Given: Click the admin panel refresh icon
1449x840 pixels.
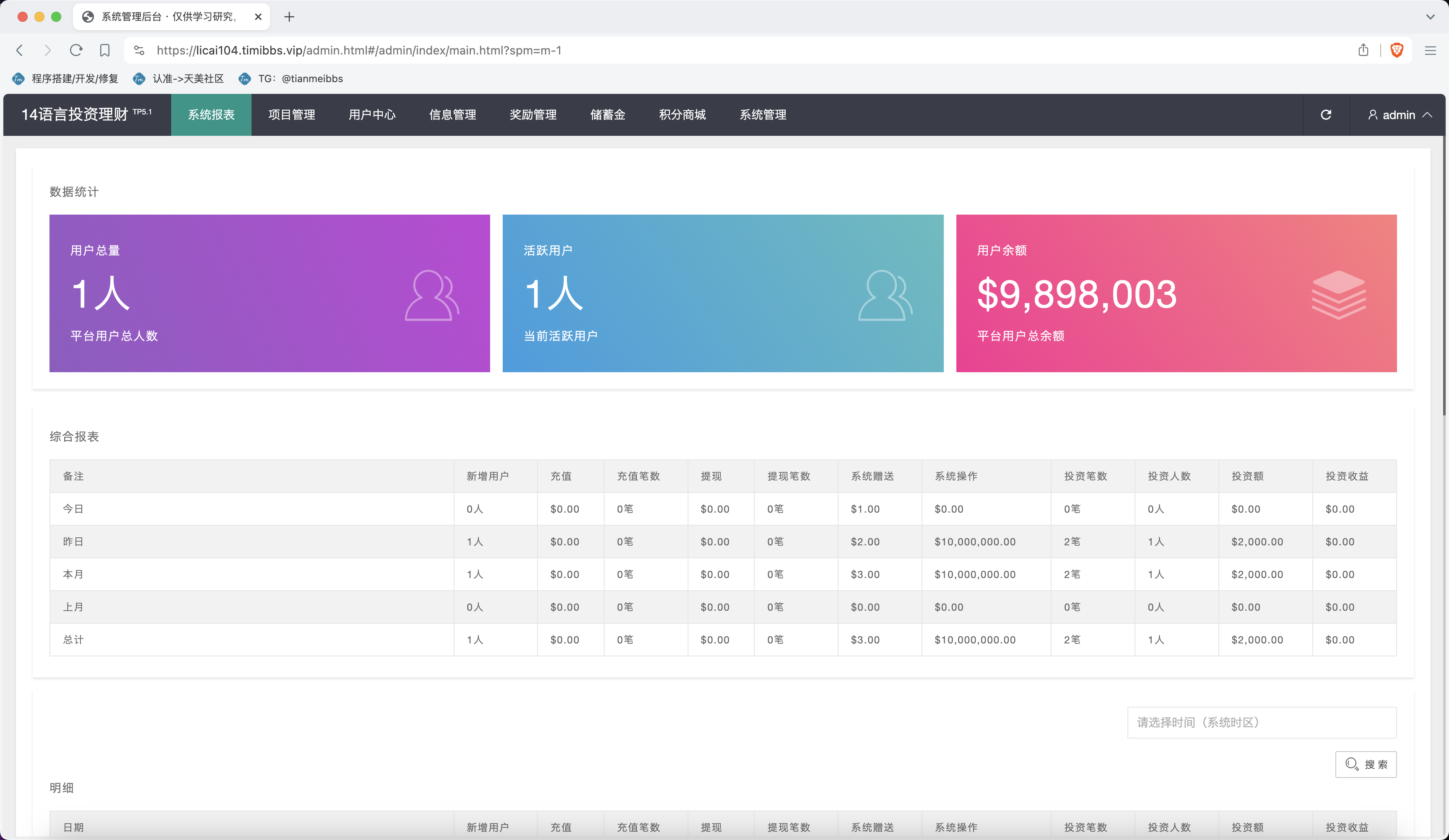Looking at the screenshot, I should [1326, 114].
